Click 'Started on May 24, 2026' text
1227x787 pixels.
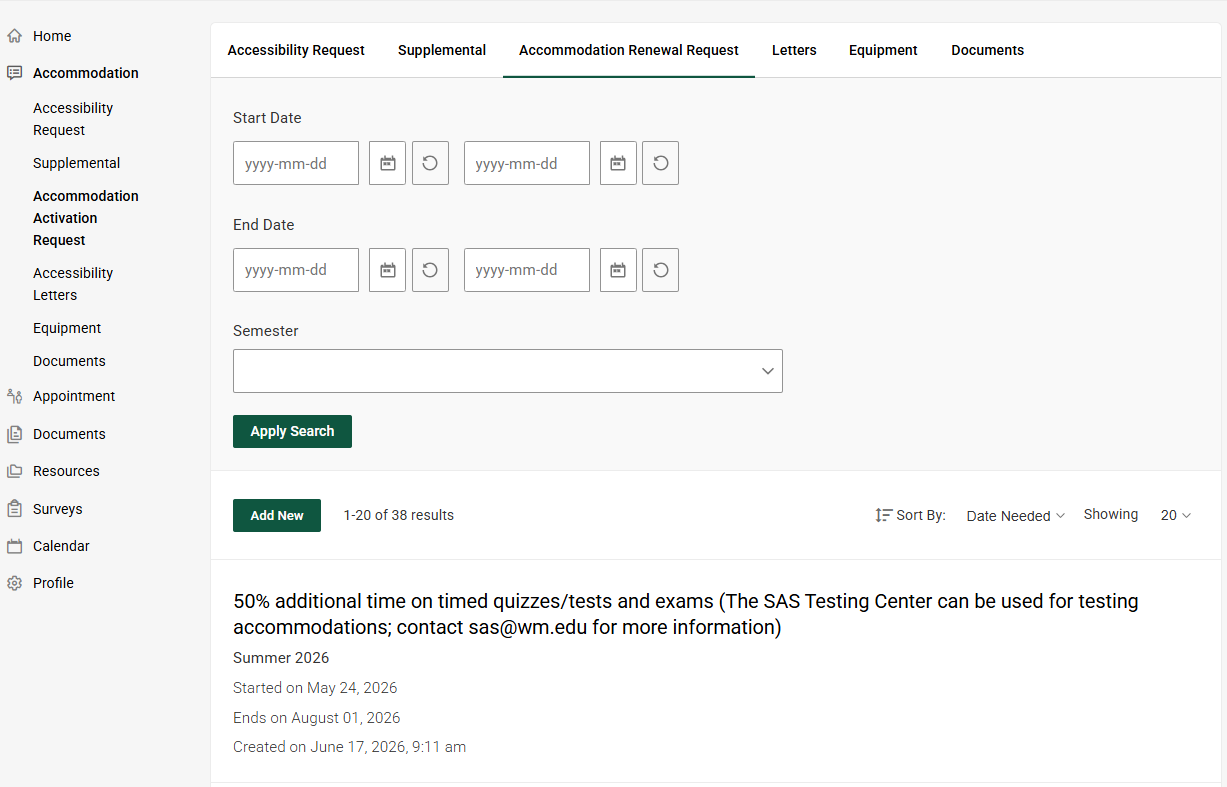tap(315, 688)
